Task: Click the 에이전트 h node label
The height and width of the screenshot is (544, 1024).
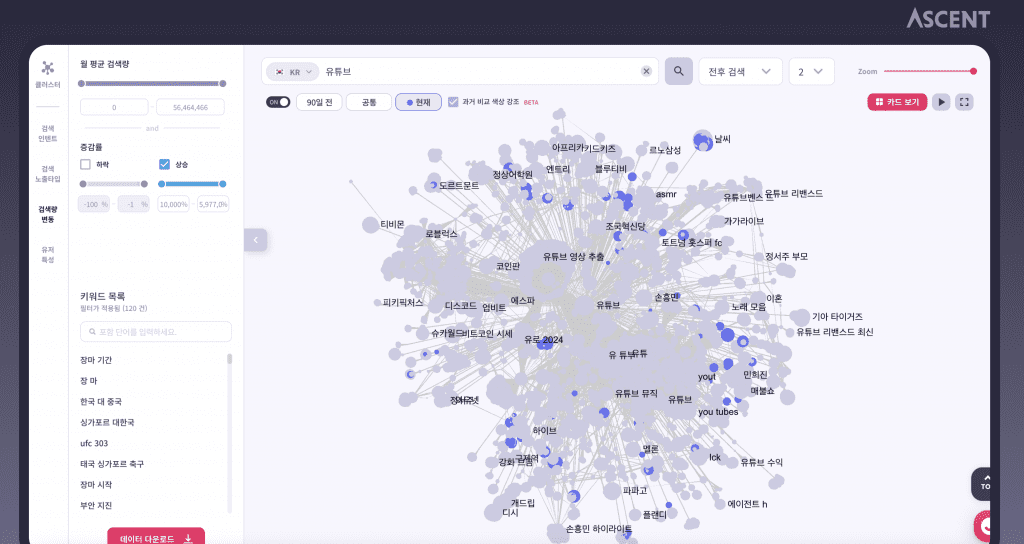Action: [747, 504]
